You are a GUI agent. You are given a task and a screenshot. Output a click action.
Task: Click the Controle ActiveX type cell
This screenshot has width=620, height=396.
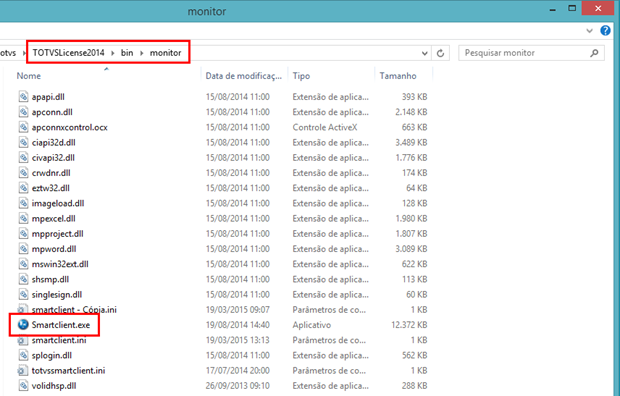coord(325,127)
